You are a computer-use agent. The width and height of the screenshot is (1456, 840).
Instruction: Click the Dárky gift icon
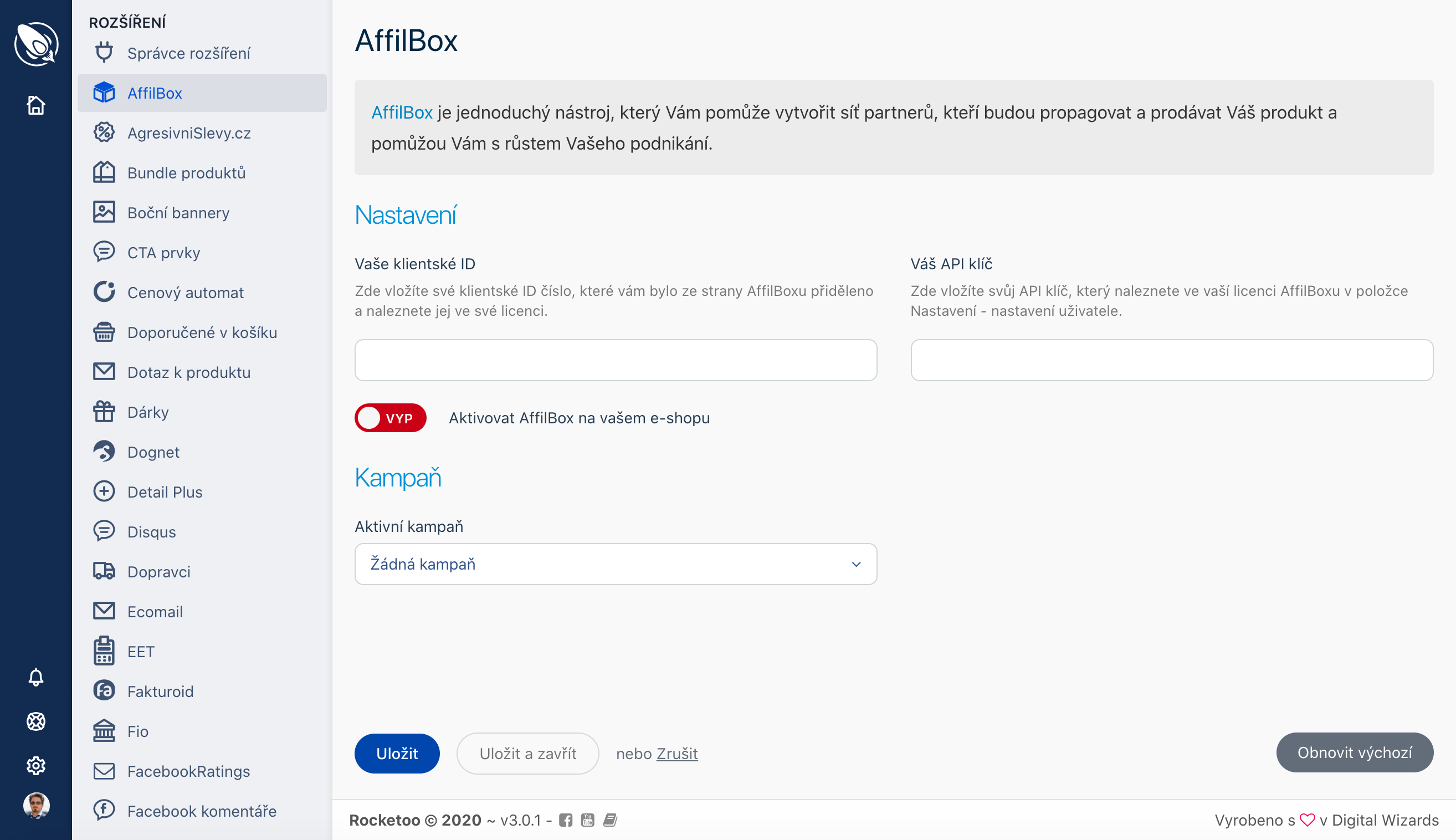[x=104, y=411]
